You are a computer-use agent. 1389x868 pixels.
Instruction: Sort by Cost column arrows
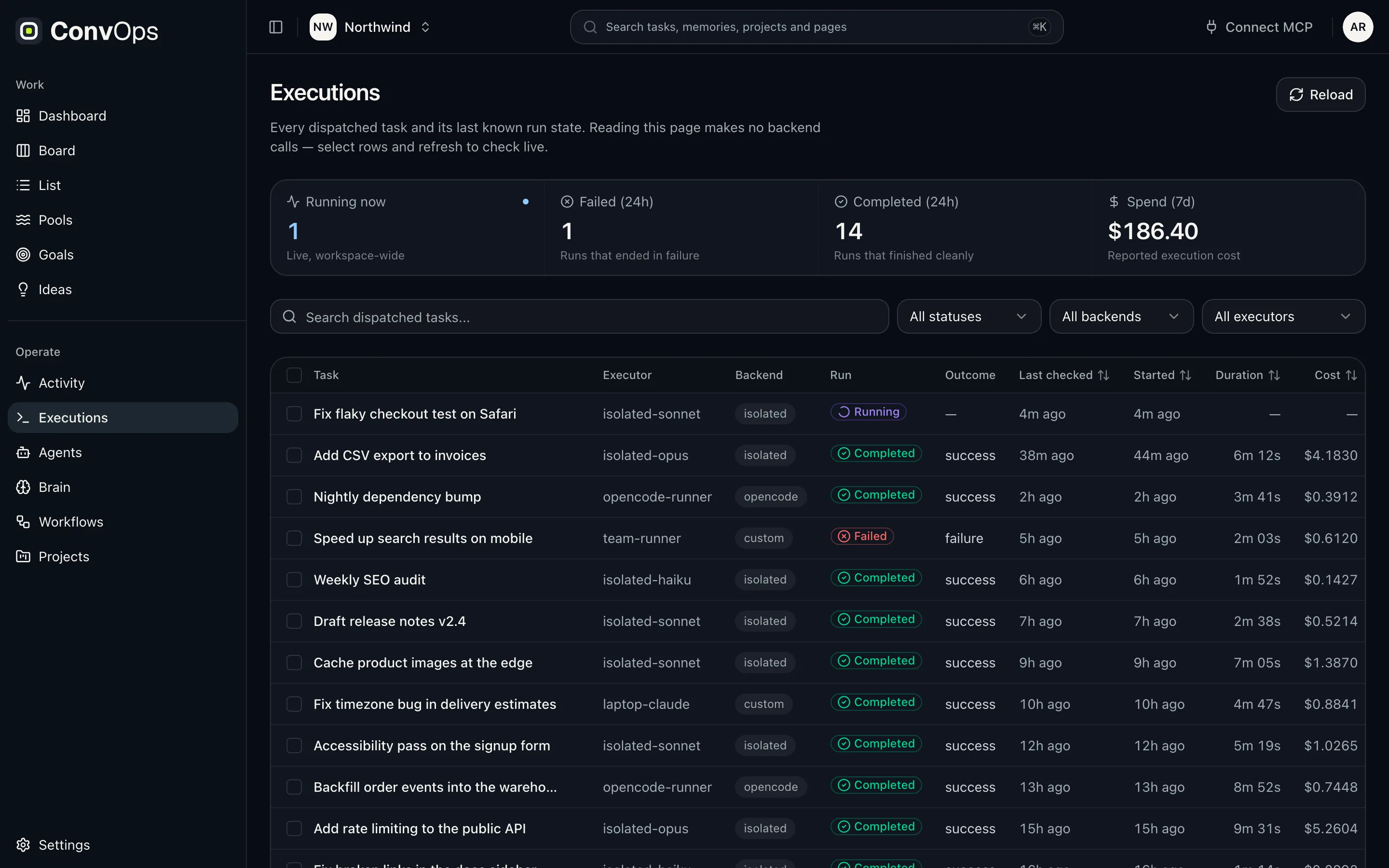point(1352,376)
